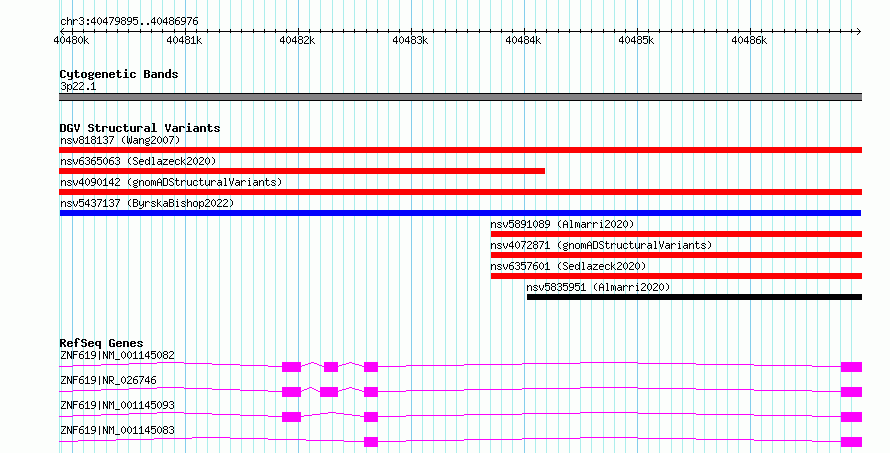
Task: Select the blue nsv5437137 variant bar
Action: point(460,213)
